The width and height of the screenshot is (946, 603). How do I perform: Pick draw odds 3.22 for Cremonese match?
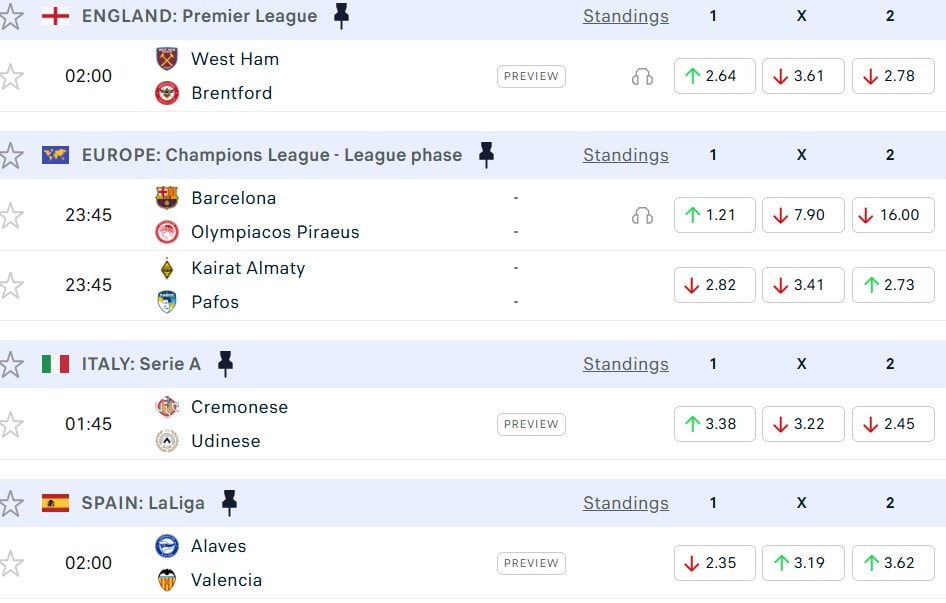[803, 424]
